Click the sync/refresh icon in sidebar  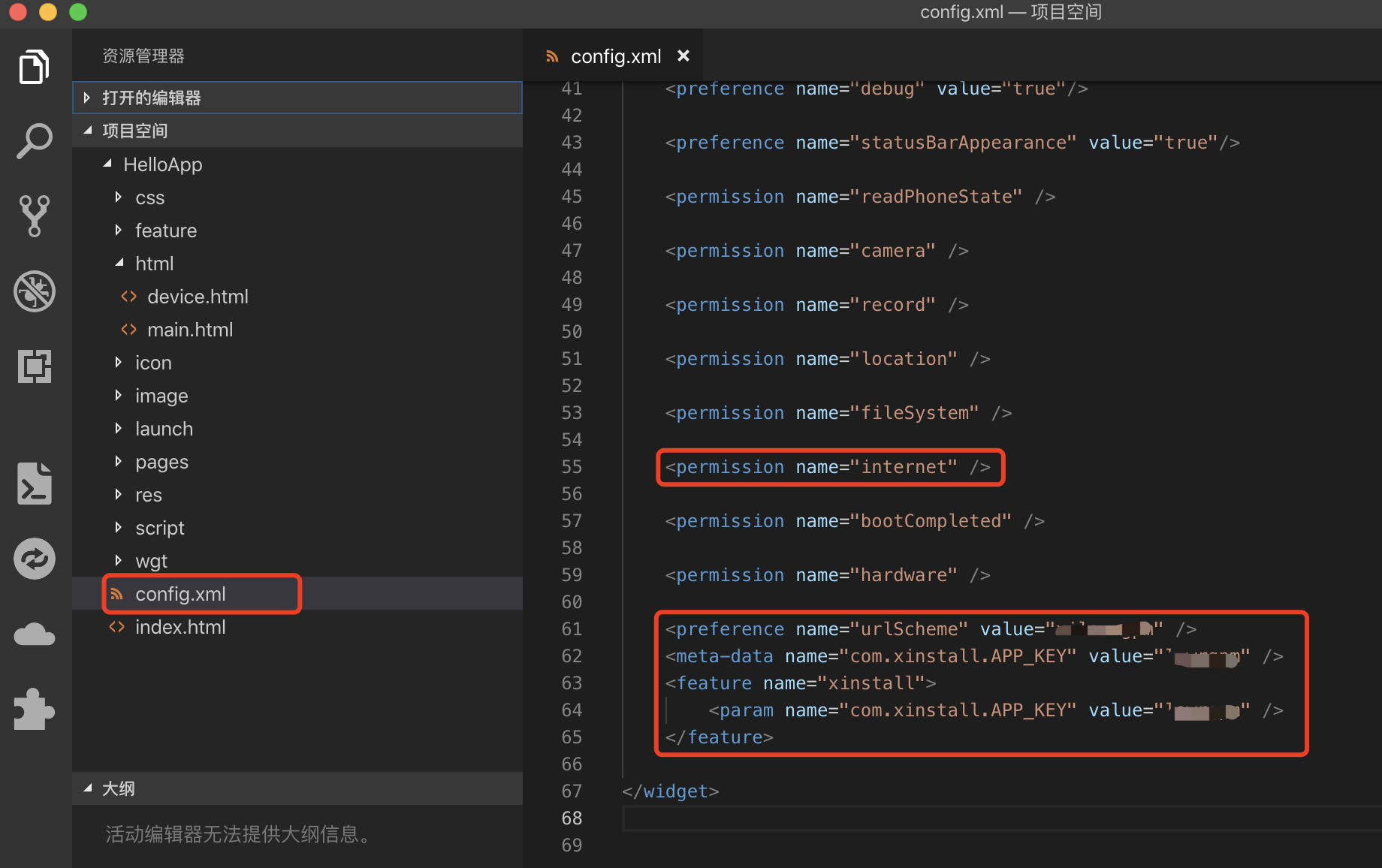34,558
